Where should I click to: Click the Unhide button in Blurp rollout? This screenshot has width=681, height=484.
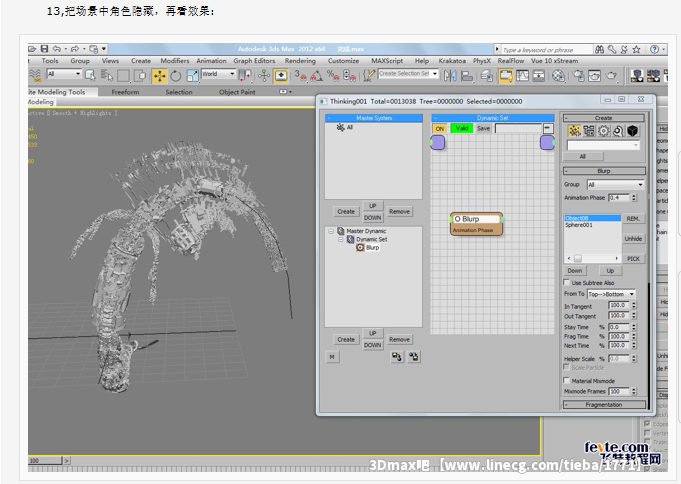pyautogui.click(x=633, y=239)
